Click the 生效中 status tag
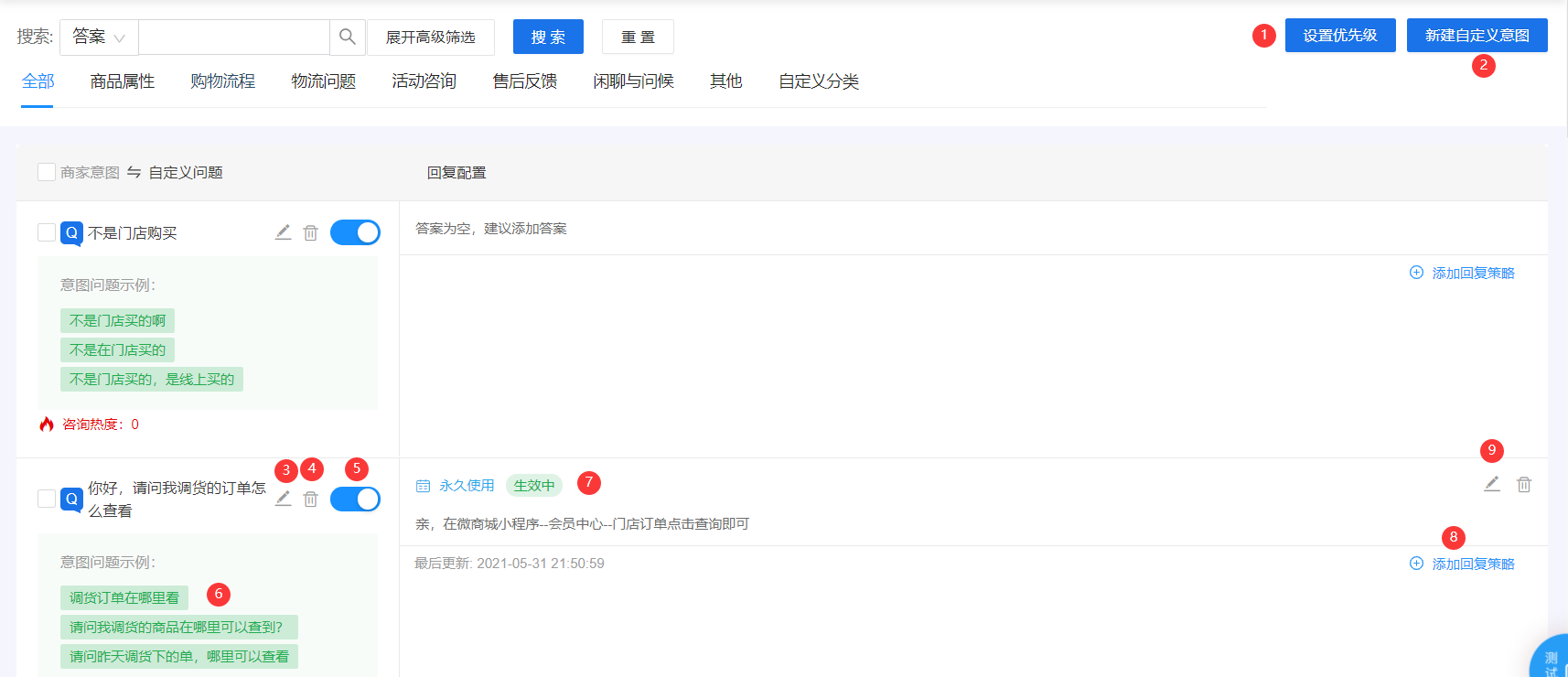The width and height of the screenshot is (1568, 677). [x=534, y=486]
